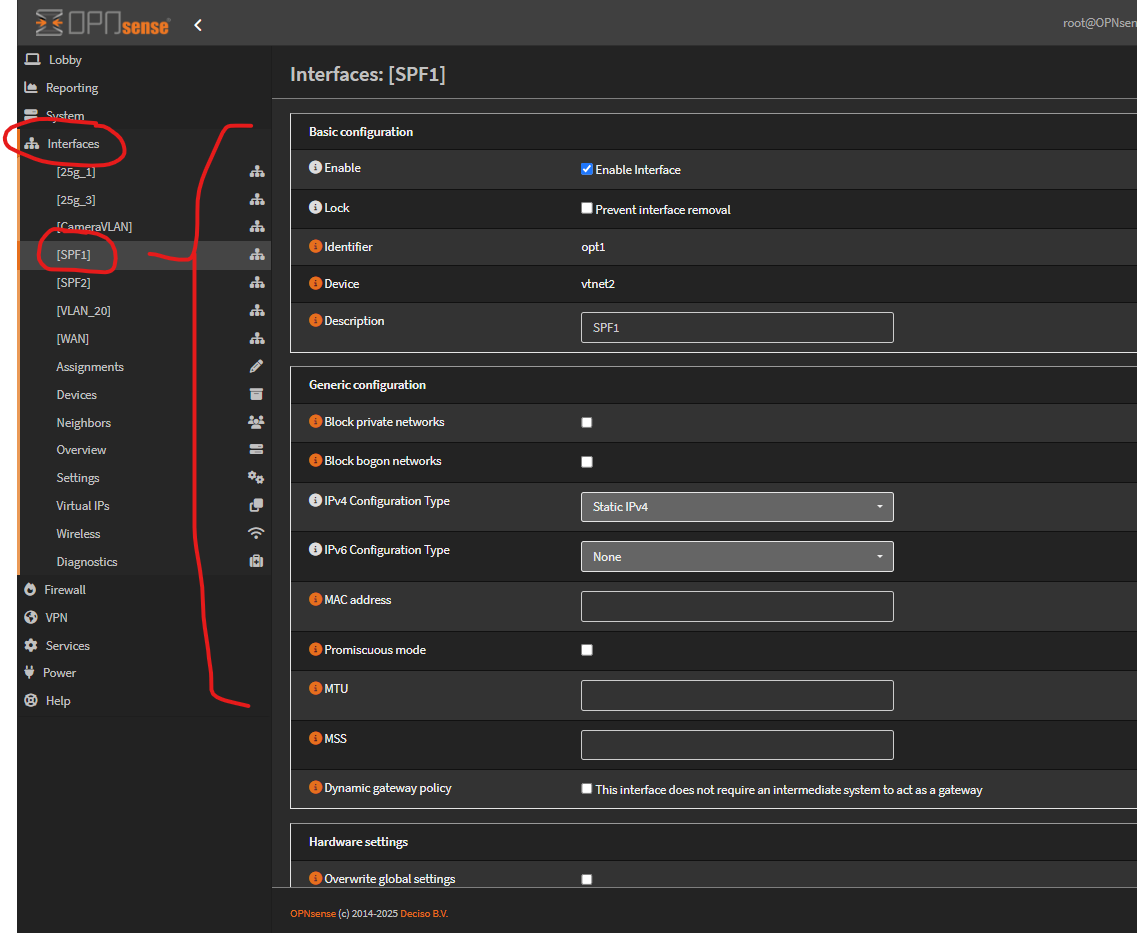Click the Wireless wifi icon

pos(257,533)
